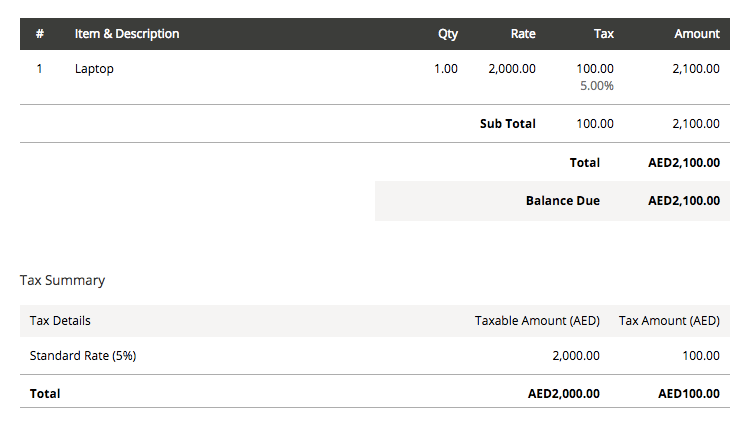Click the 5.00% tax percentage under Laptop
This screenshot has height=427, width=745.
pos(597,86)
